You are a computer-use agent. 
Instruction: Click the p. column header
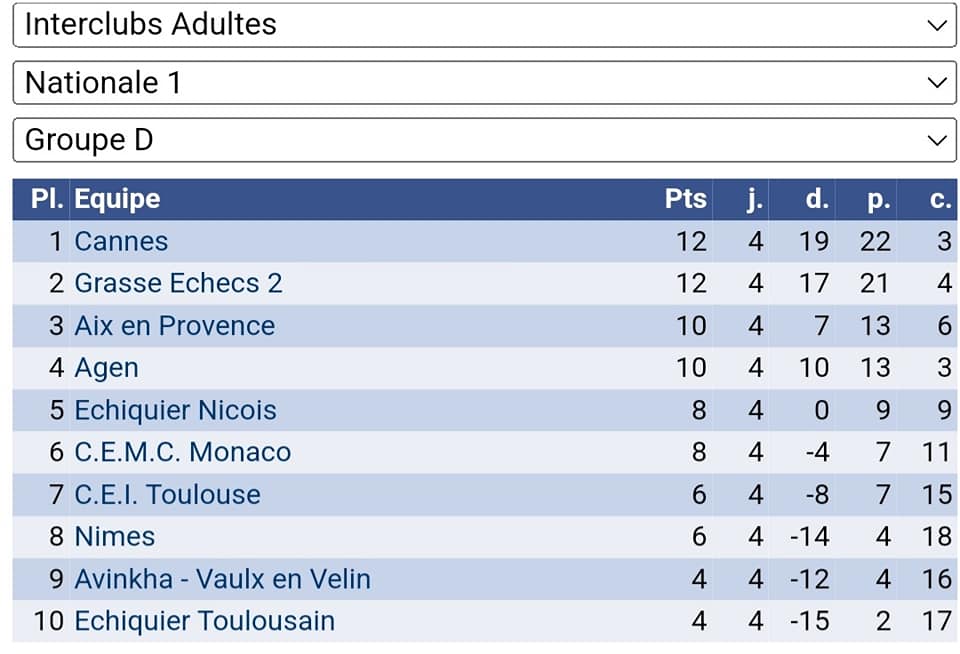coord(878,199)
